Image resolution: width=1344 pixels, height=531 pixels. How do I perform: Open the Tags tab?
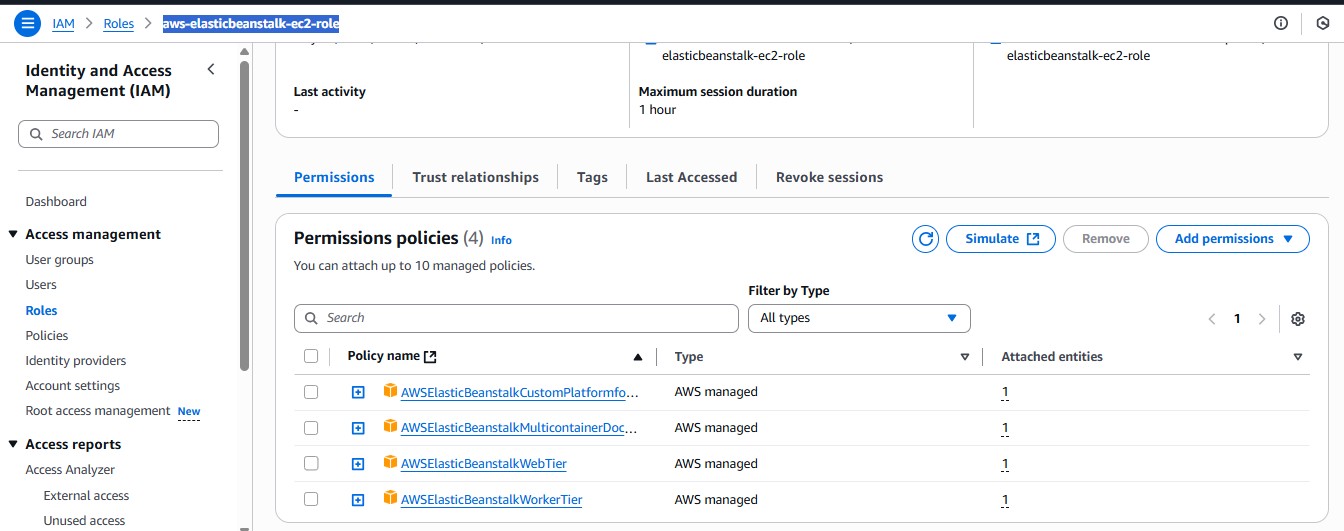click(x=592, y=177)
